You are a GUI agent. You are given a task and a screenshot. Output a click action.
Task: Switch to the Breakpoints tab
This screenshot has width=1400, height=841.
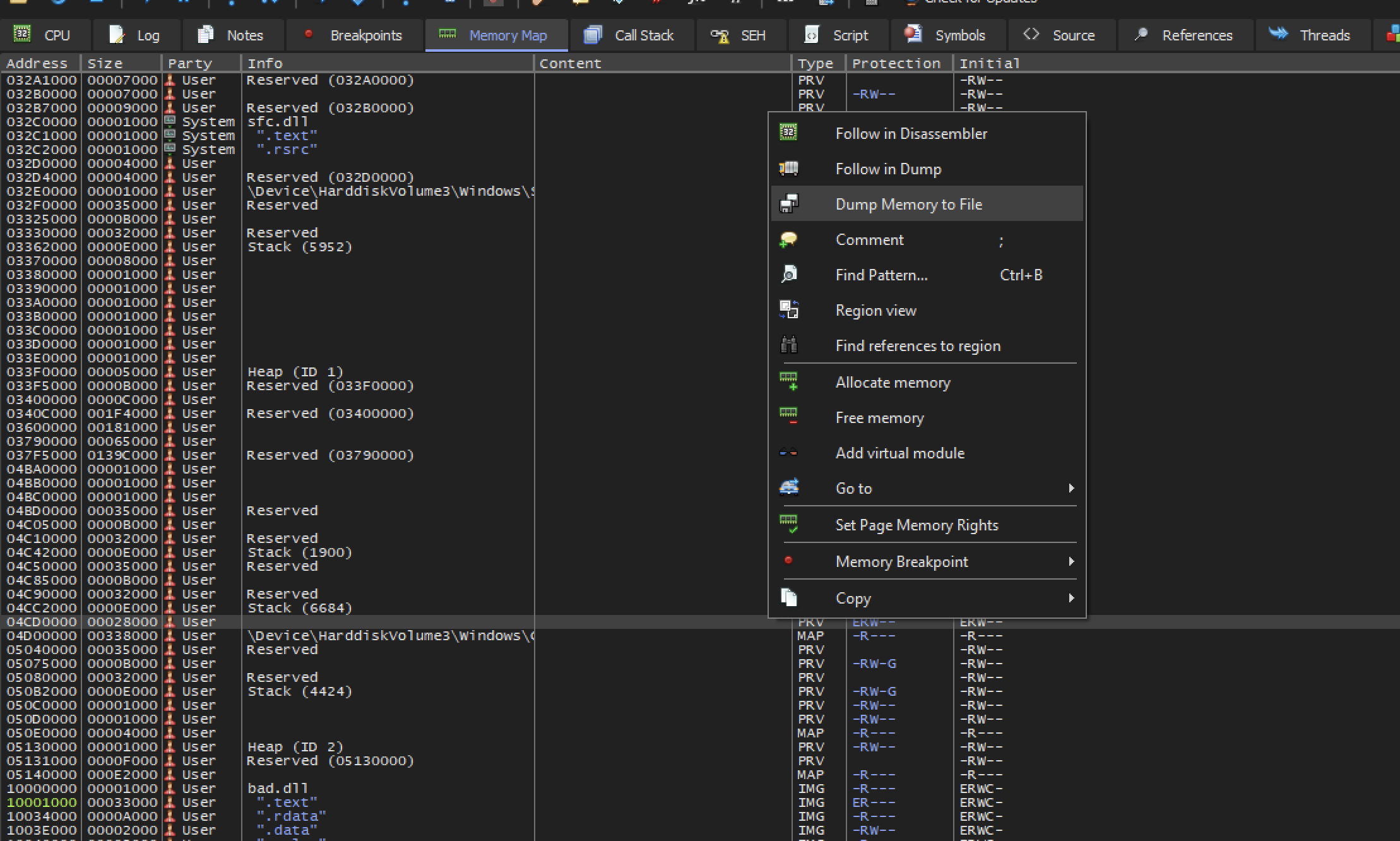(354, 35)
